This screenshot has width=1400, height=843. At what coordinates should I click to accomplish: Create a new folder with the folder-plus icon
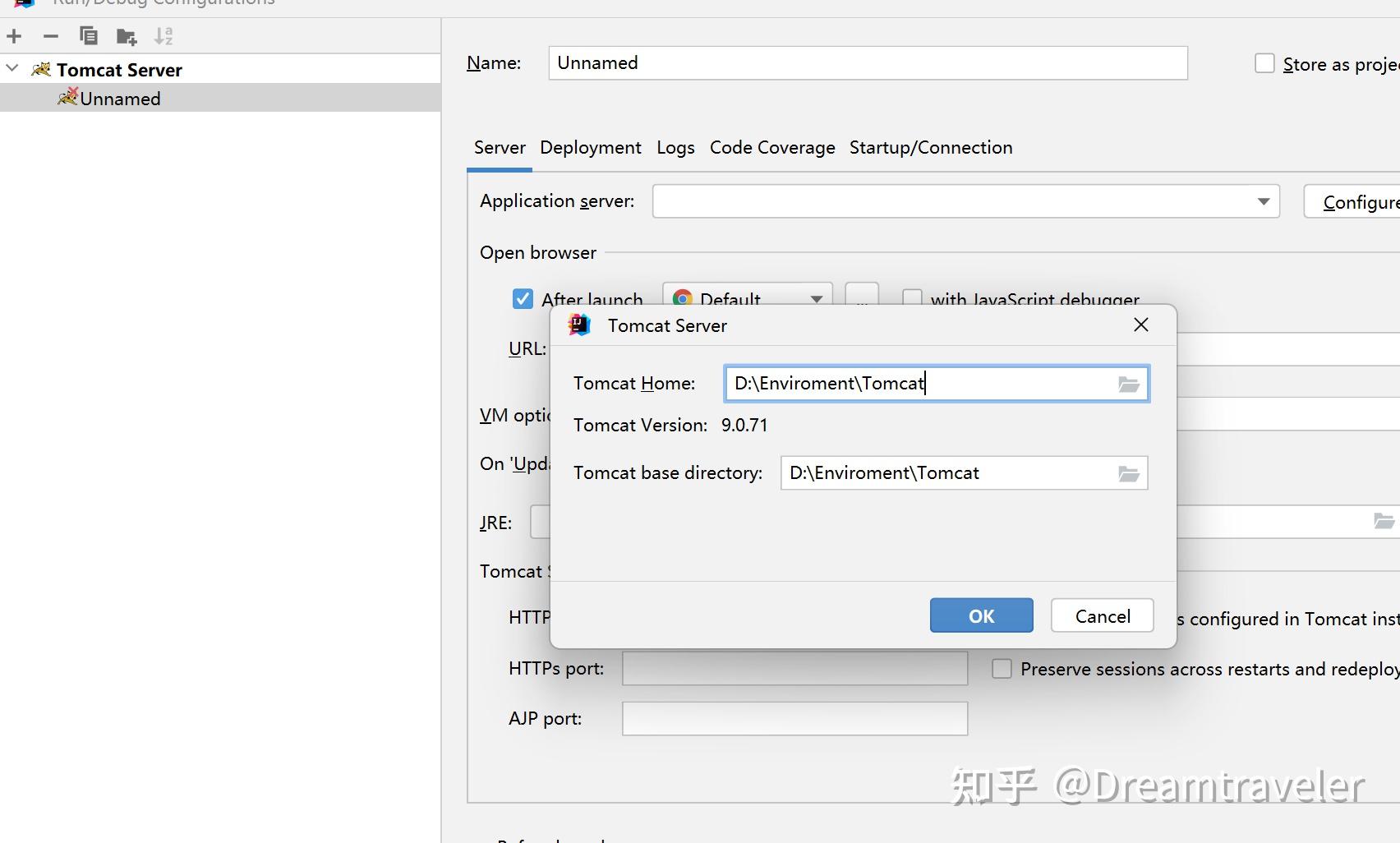(x=126, y=36)
